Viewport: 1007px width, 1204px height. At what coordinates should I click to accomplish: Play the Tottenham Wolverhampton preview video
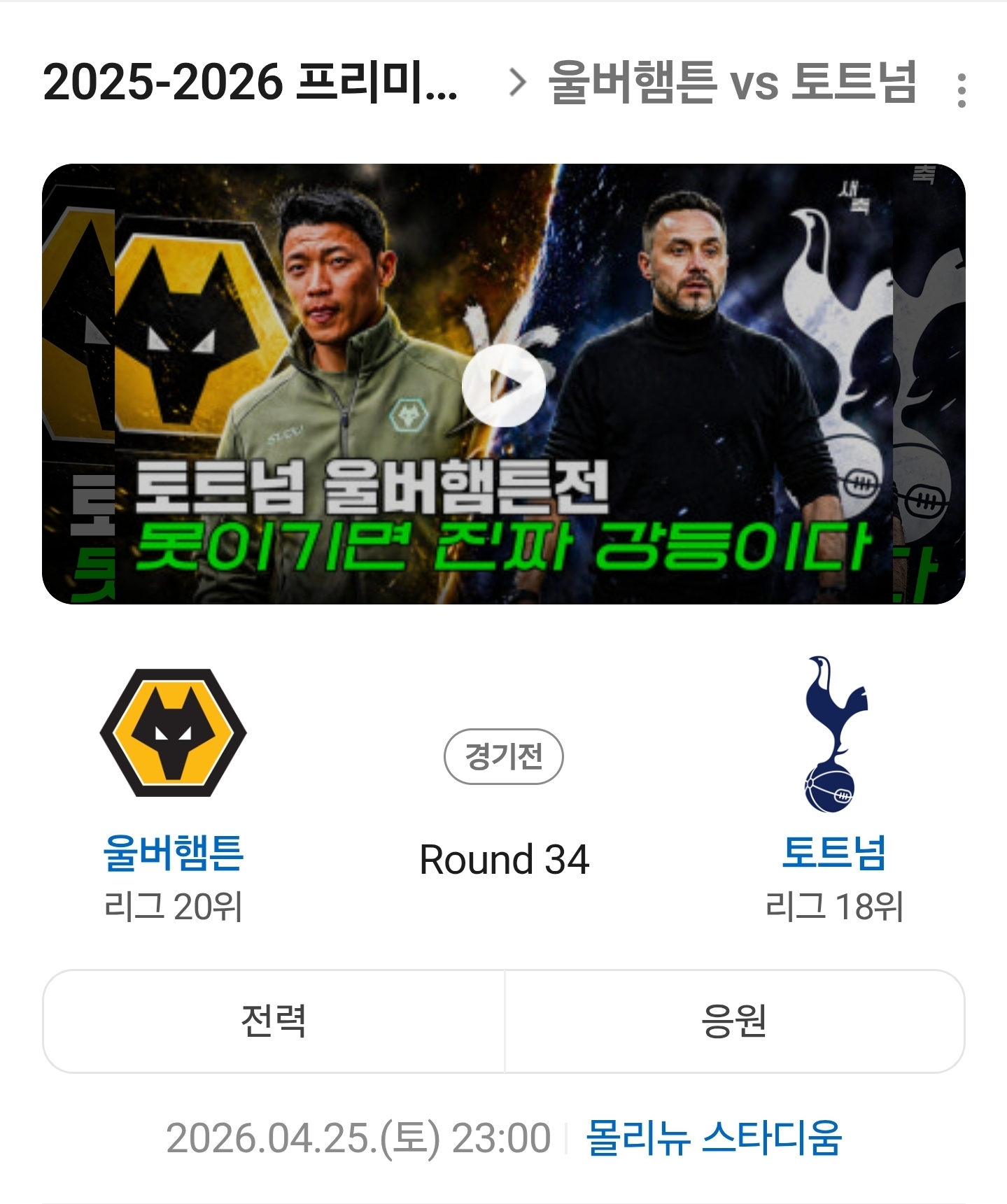coord(503,385)
